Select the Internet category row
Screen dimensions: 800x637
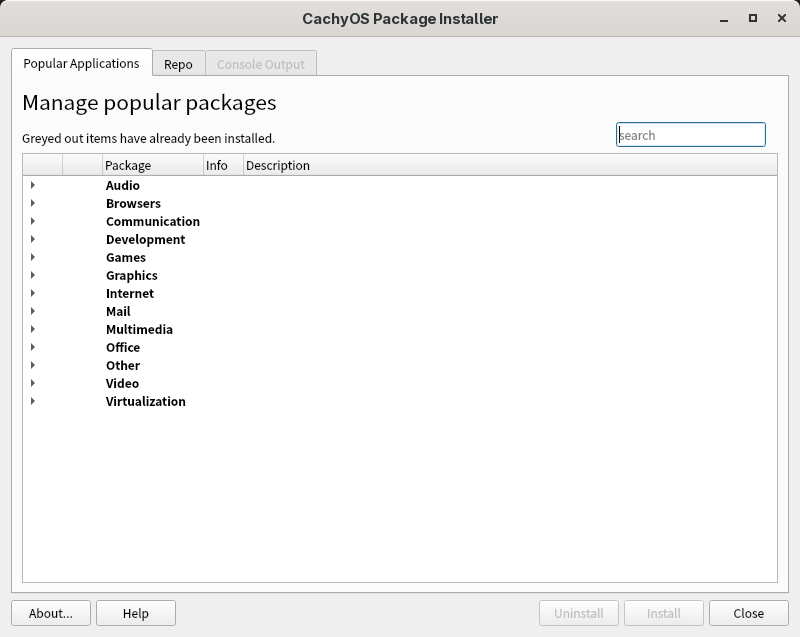coord(130,293)
